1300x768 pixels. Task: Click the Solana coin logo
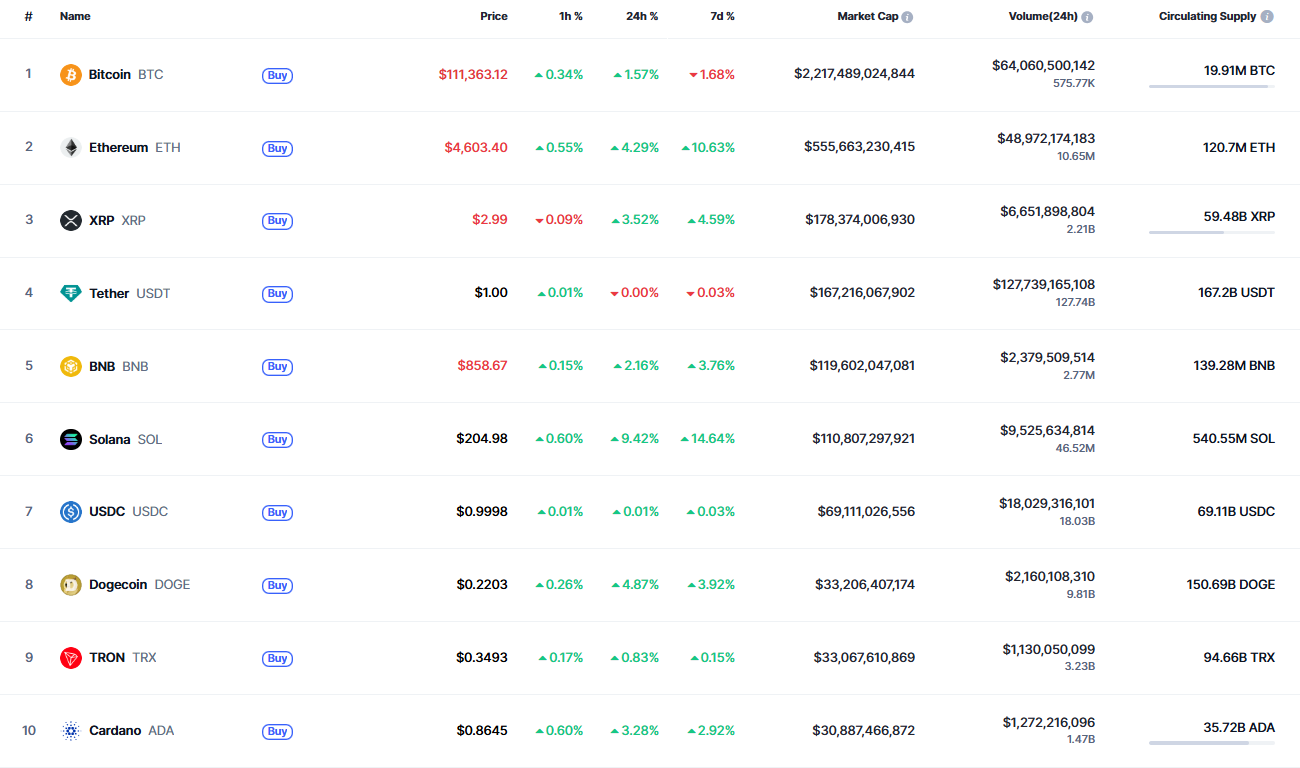pos(70,439)
